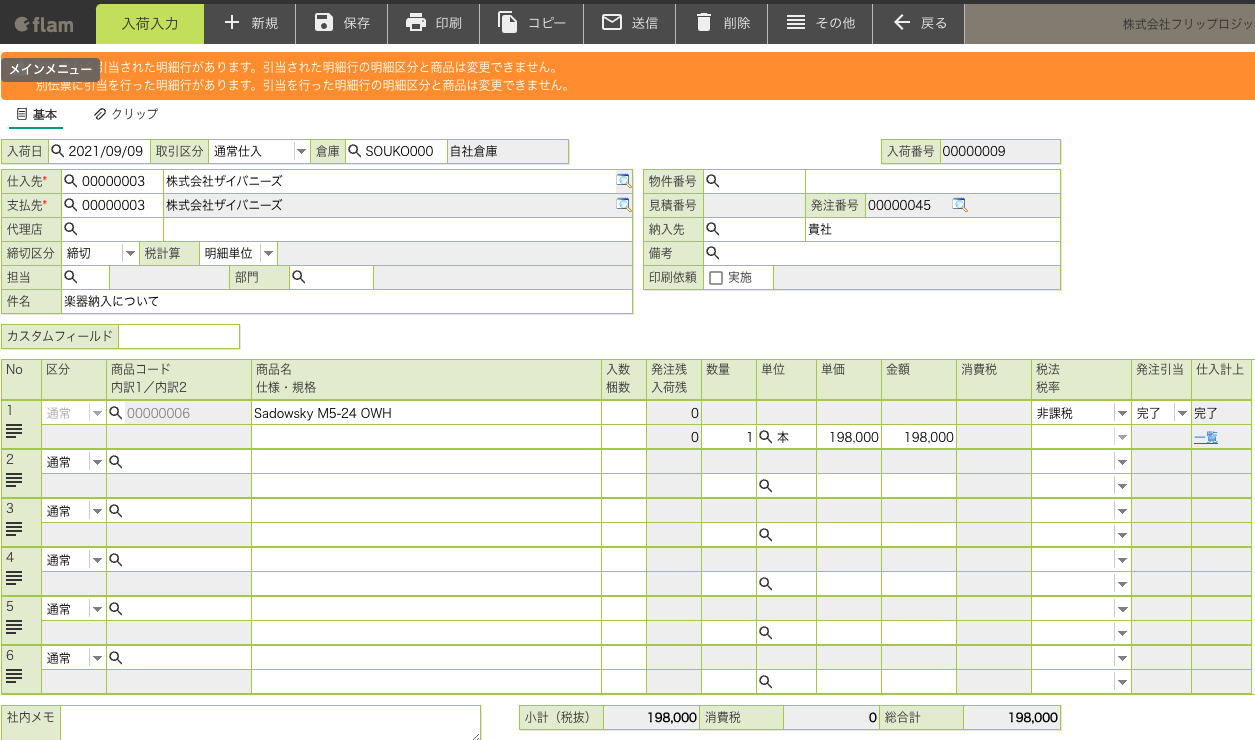Click the 倉庫 search magnifier icon

tap(354, 151)
